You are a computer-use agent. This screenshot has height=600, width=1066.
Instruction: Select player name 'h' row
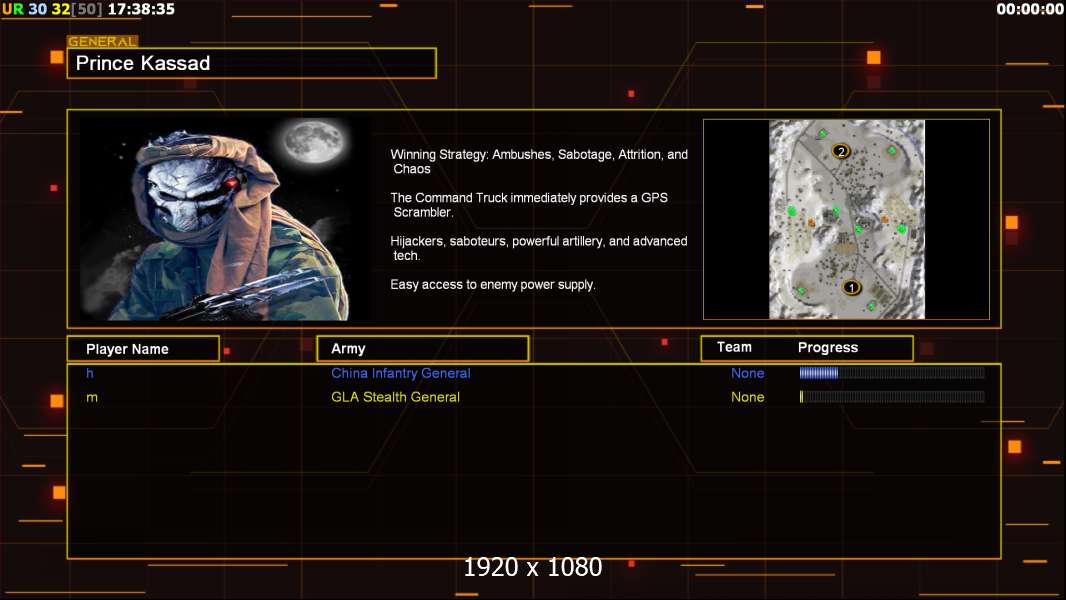pos(90,373)
